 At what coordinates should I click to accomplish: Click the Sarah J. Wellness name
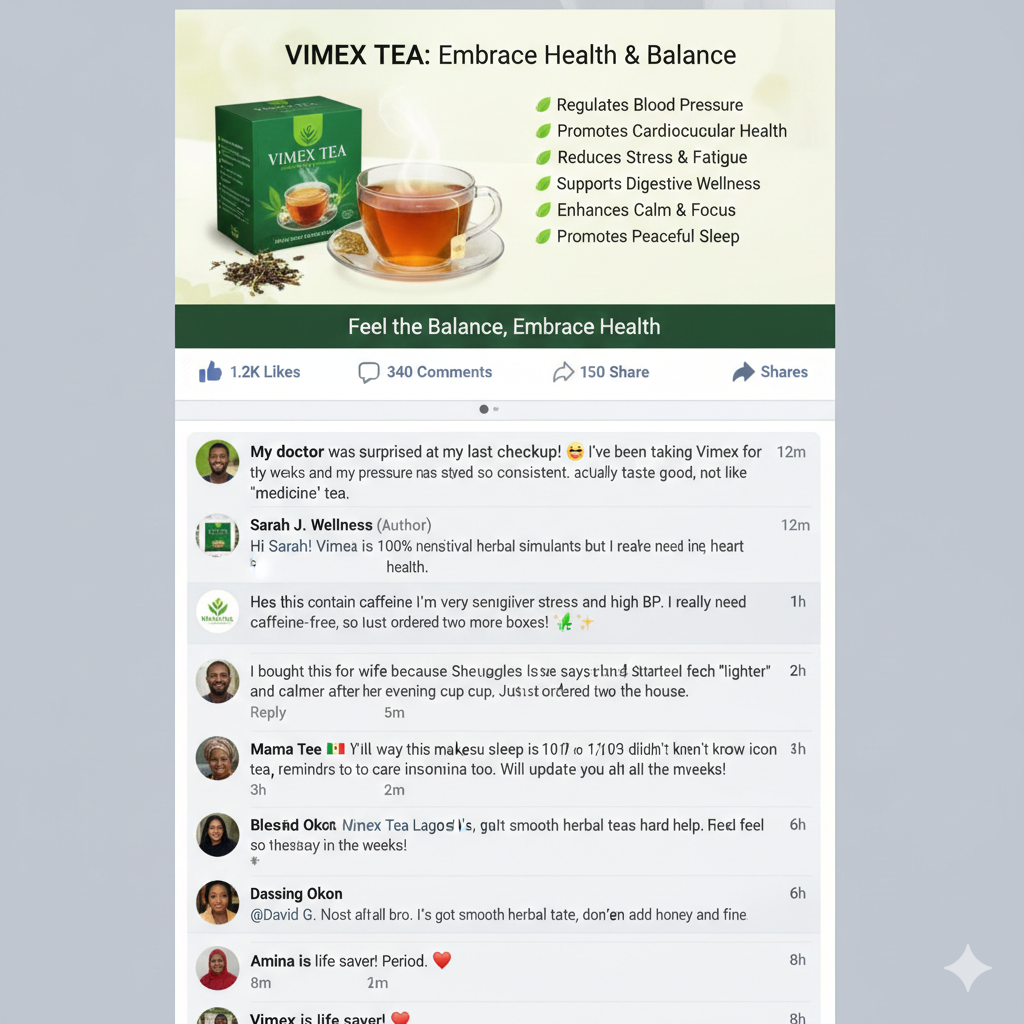[x=311, y=525]
